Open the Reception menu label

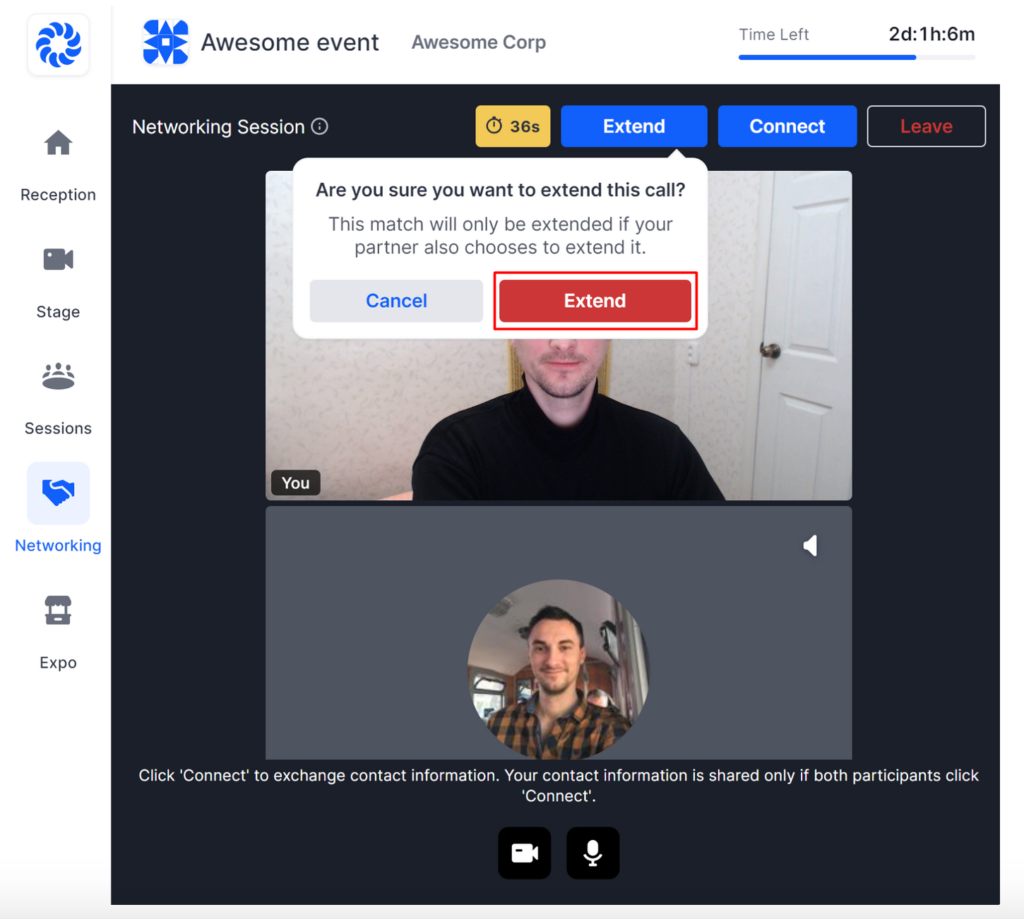pyautogui.click(x=58, y=195)
